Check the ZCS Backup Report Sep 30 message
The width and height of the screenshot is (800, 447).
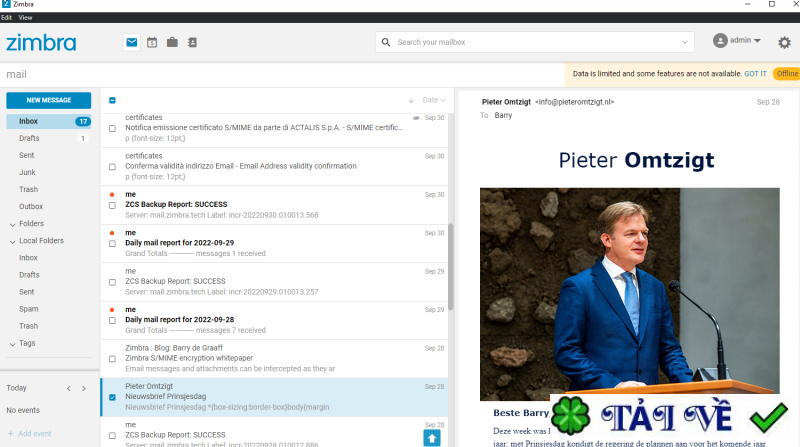coord(112,205)
